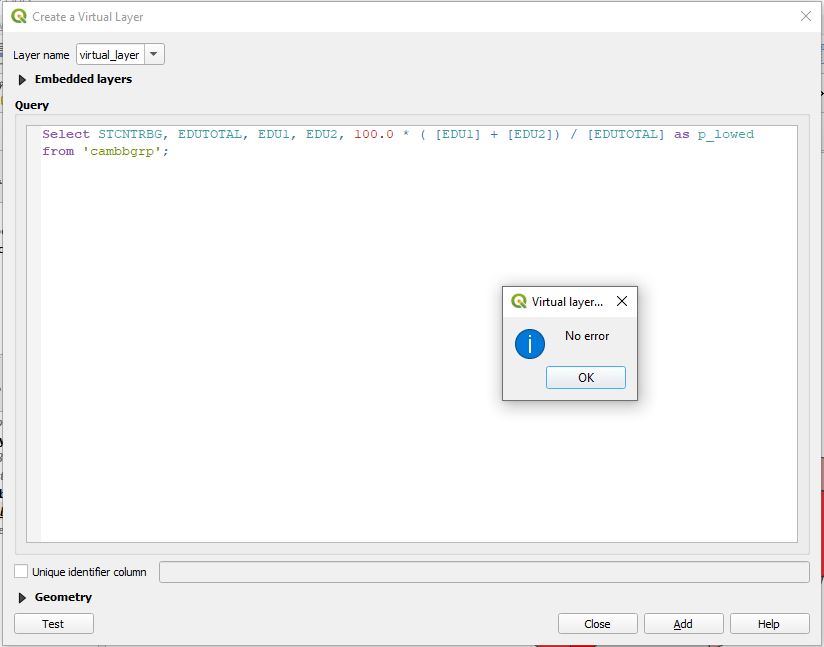824x647 pixels.
Task: Enable the Unique identifier column checkbox
Action: pos(21,572)
